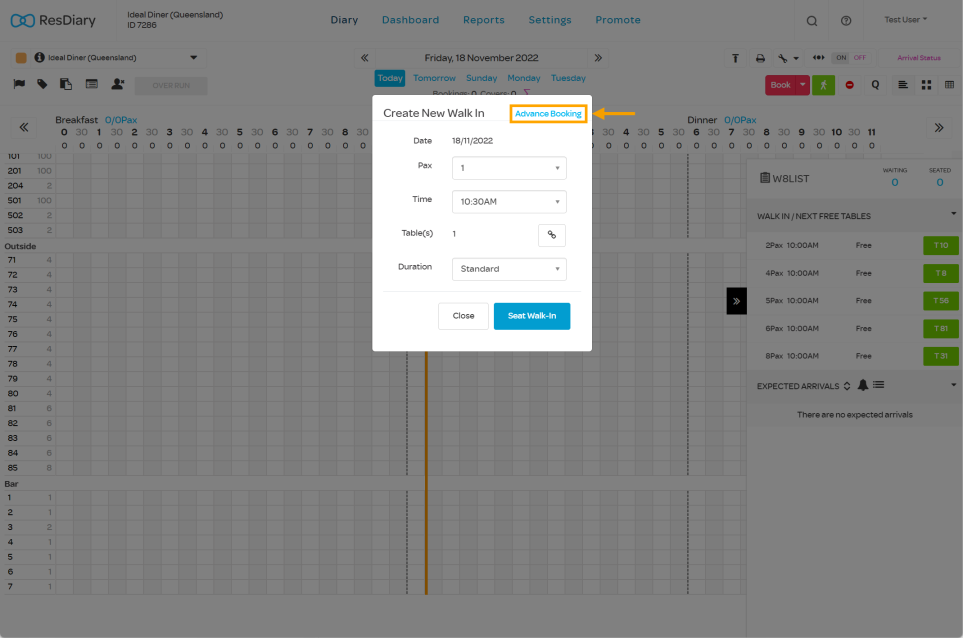This screenshot has width=963, height=638.
Task: Open the Advance Booking link
Action: click(x=548, y=113)
